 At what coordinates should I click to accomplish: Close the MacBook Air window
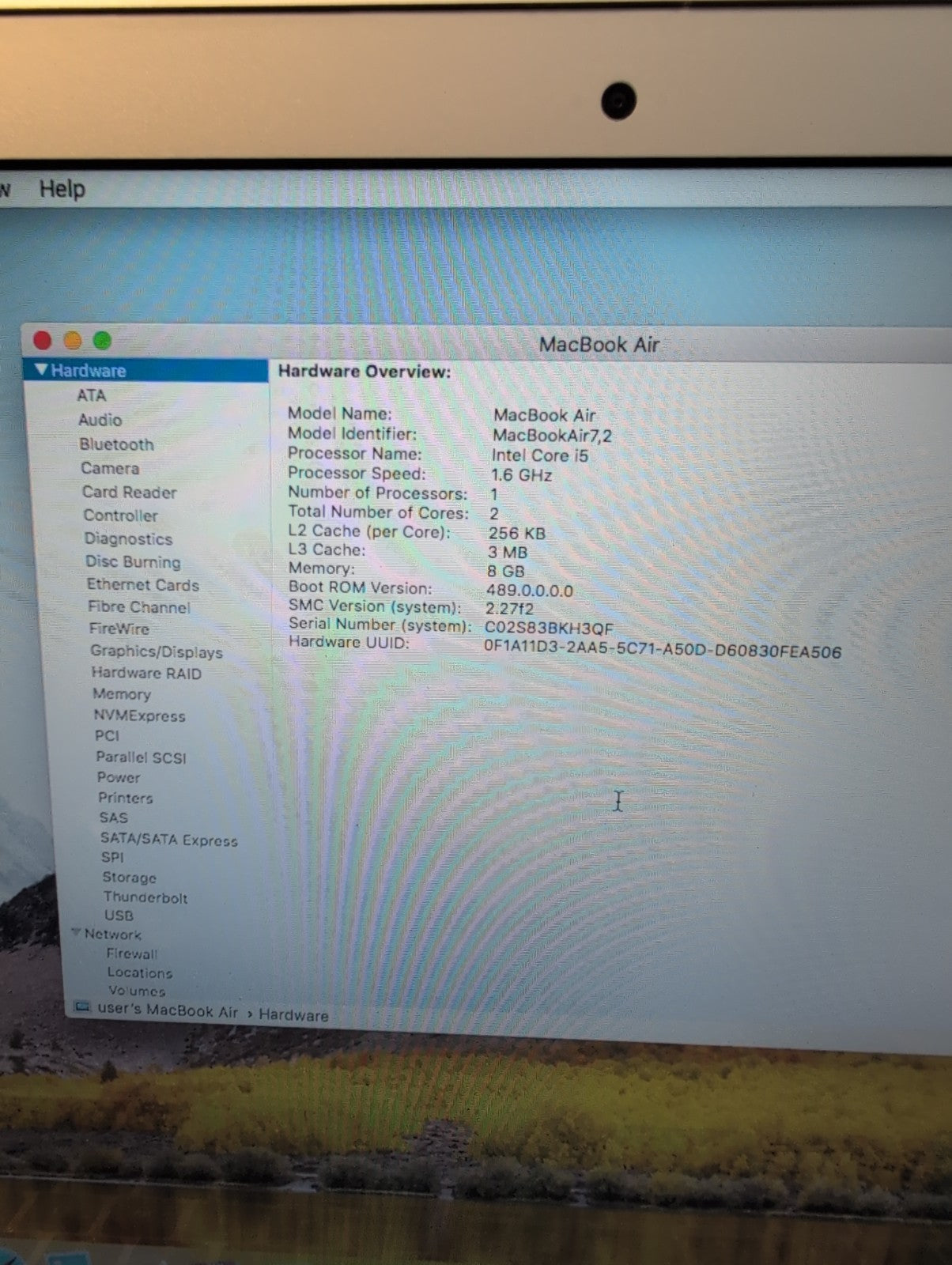[43, 341]
